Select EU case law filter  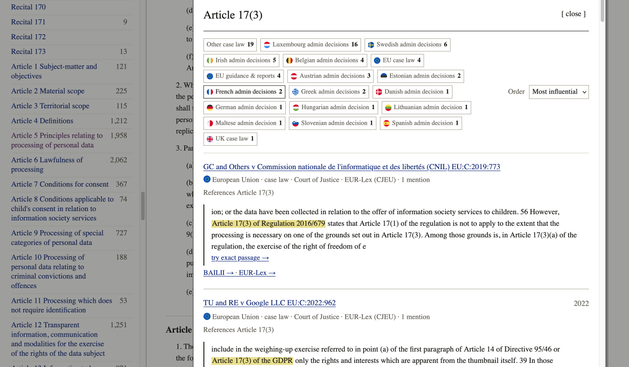coord(397,60)
